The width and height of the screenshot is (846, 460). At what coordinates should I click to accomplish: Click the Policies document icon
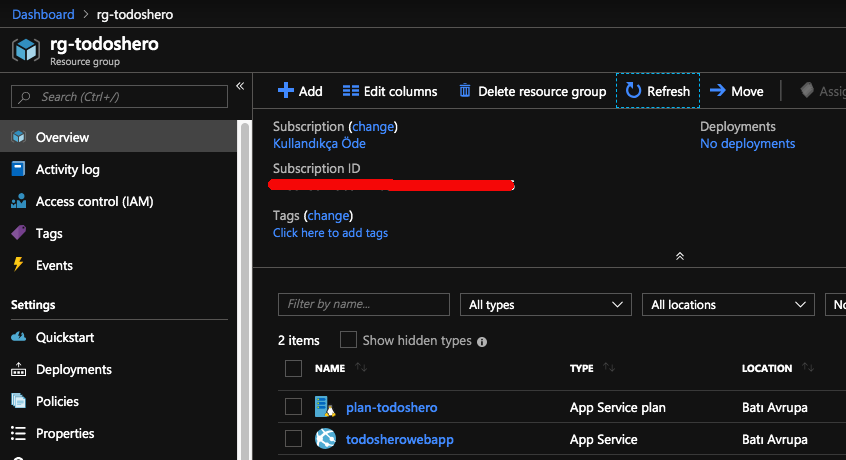tap(18, 401)
